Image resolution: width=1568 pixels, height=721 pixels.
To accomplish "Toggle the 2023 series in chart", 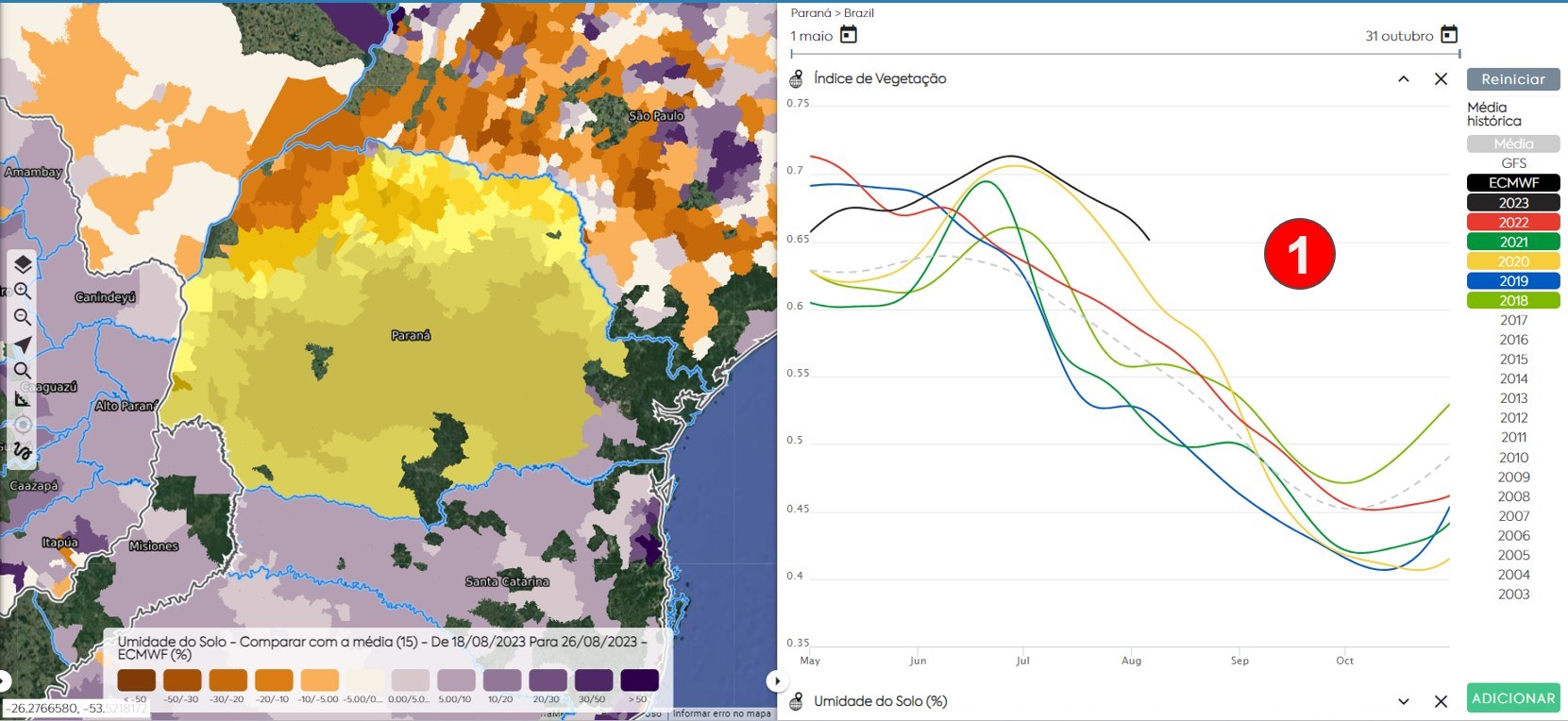I will click(x=1513, y=203).
